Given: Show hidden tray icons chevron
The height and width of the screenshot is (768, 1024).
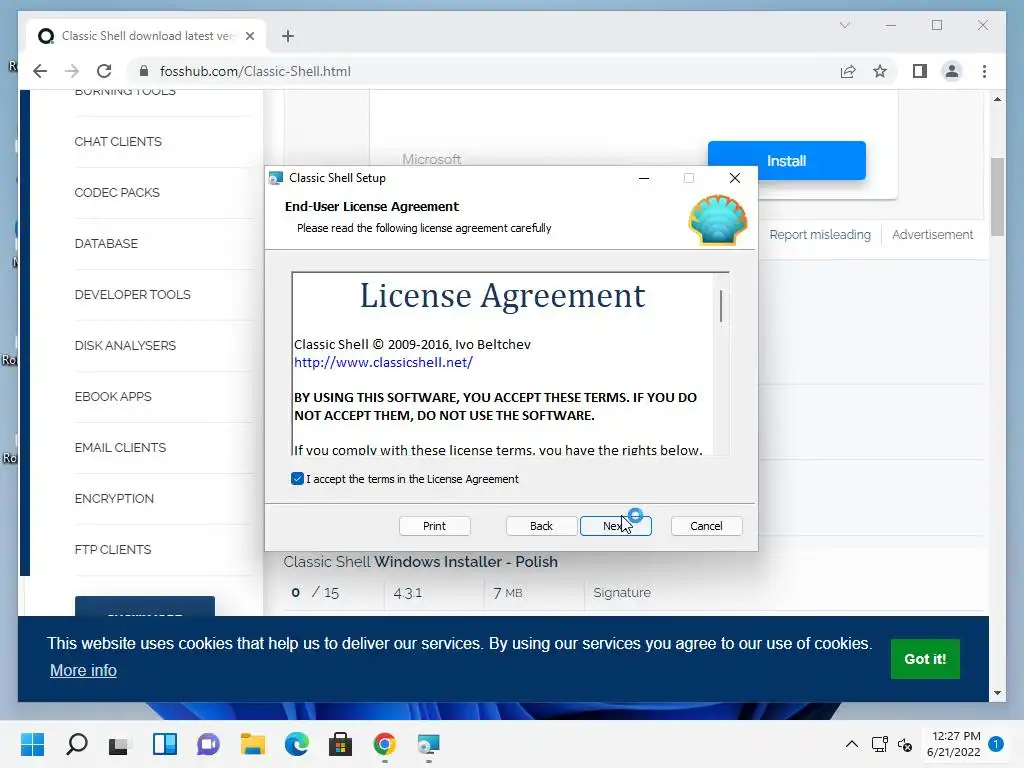Looking at the screenshot, I should click(852, 744).
